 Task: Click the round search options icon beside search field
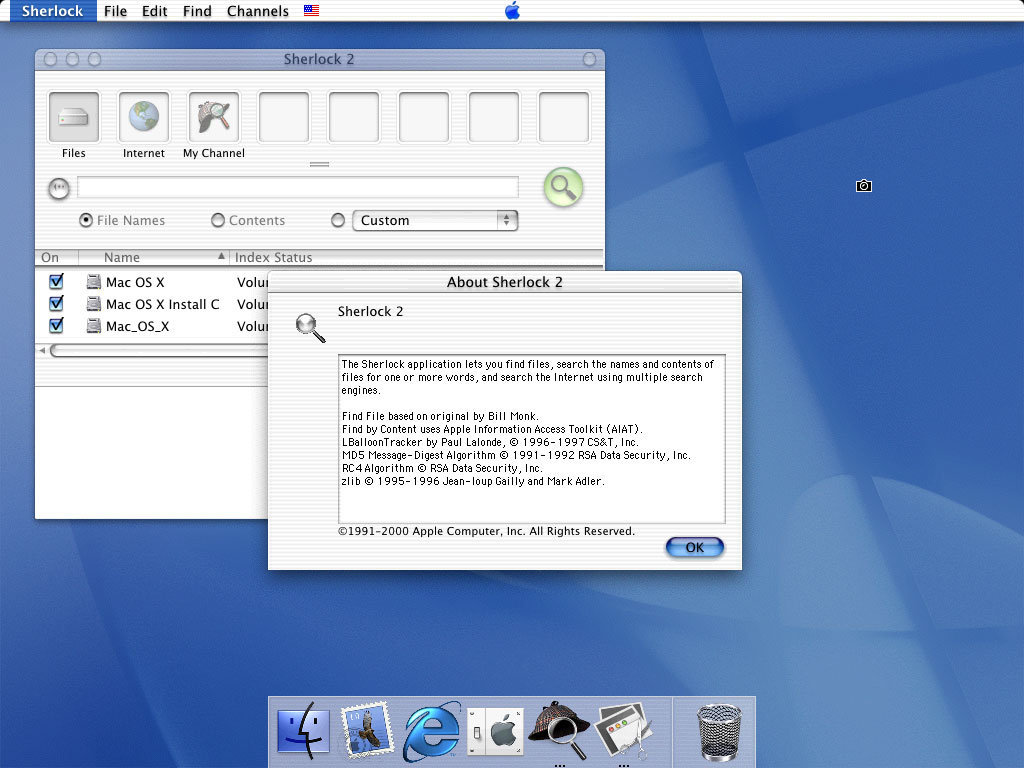point(59,189)
